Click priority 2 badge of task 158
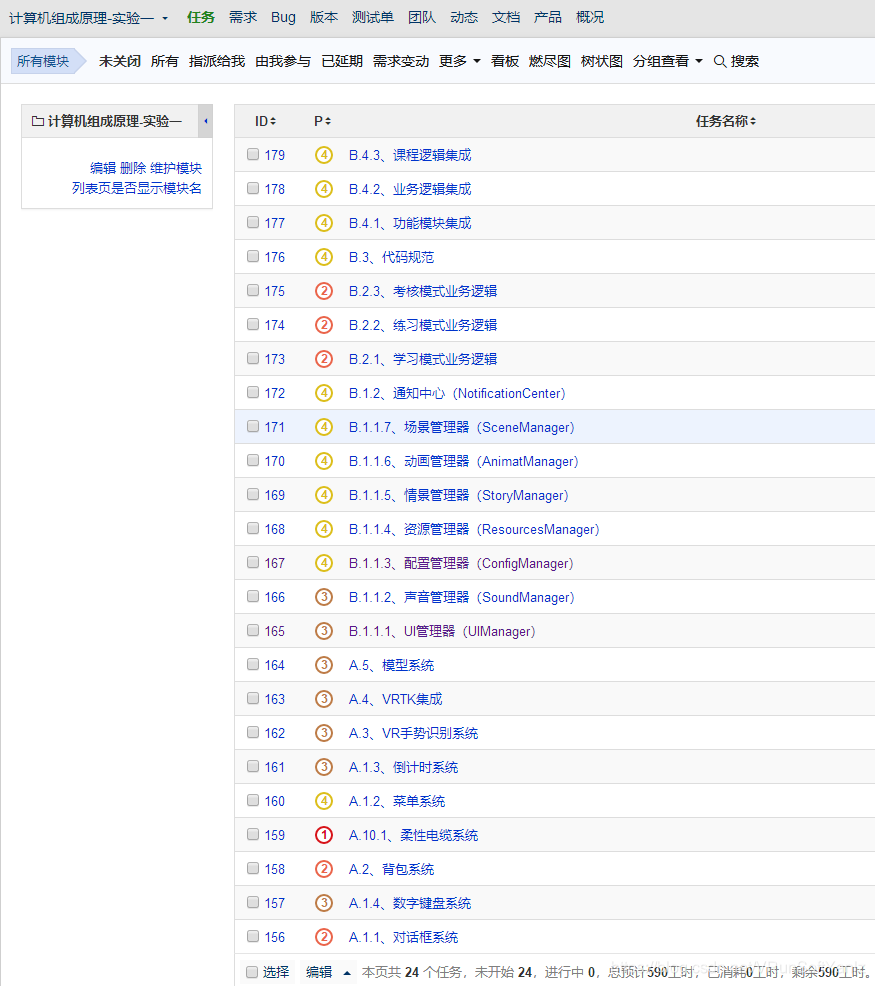 tap(323, 868)
